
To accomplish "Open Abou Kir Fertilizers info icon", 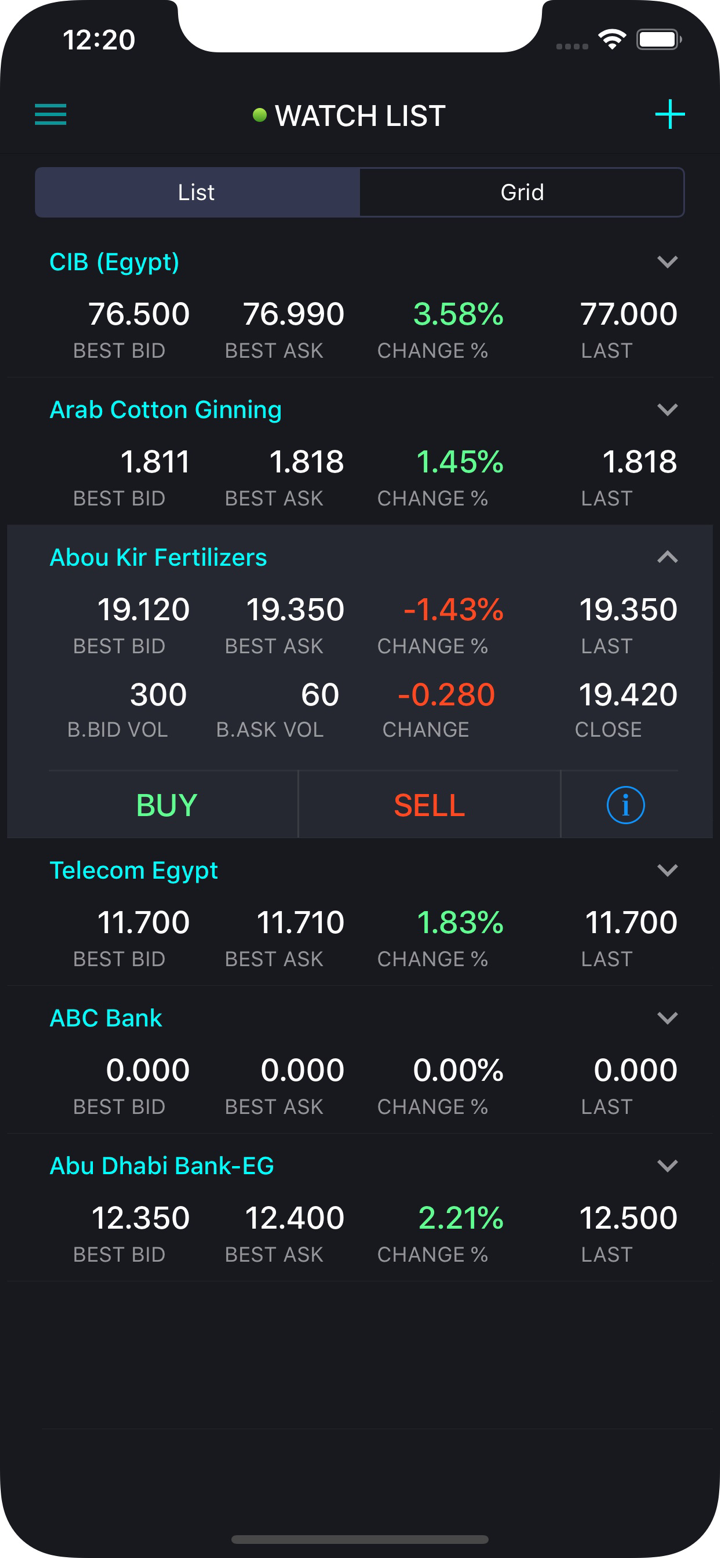I will (x=626, y=805).
